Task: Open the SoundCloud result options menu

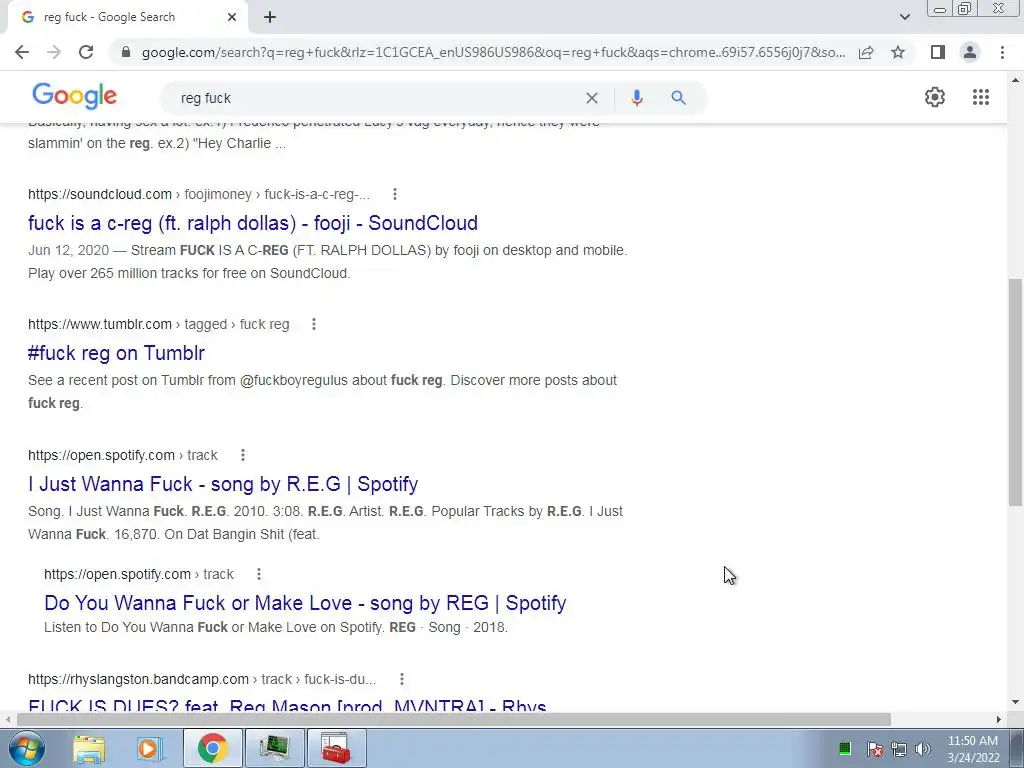Action: click(394, 194)
